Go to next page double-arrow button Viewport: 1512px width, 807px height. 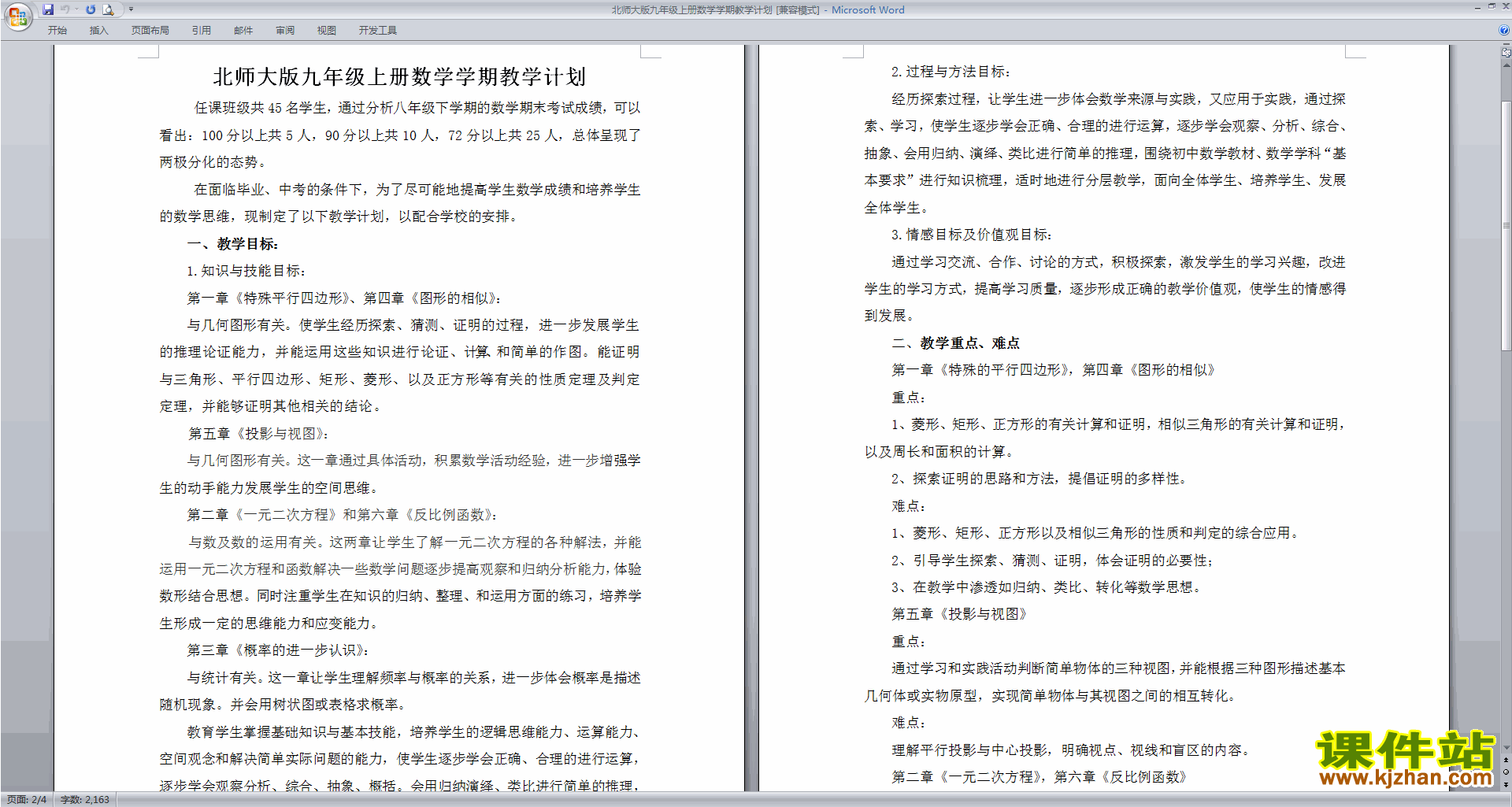pyautogui.click(x=1506, y=784)
